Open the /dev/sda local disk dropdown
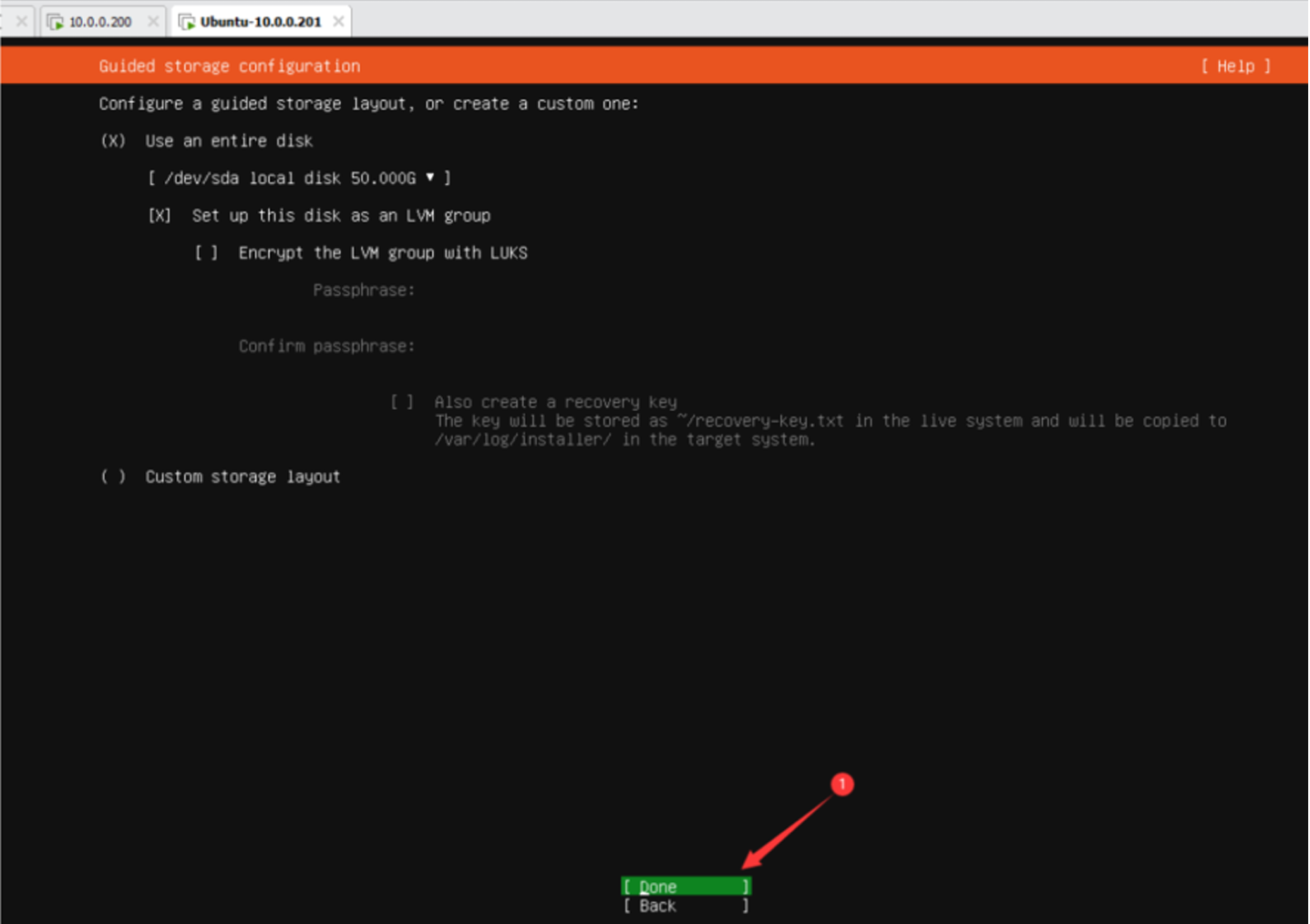 pyautogui.click(x=299, y=179)
